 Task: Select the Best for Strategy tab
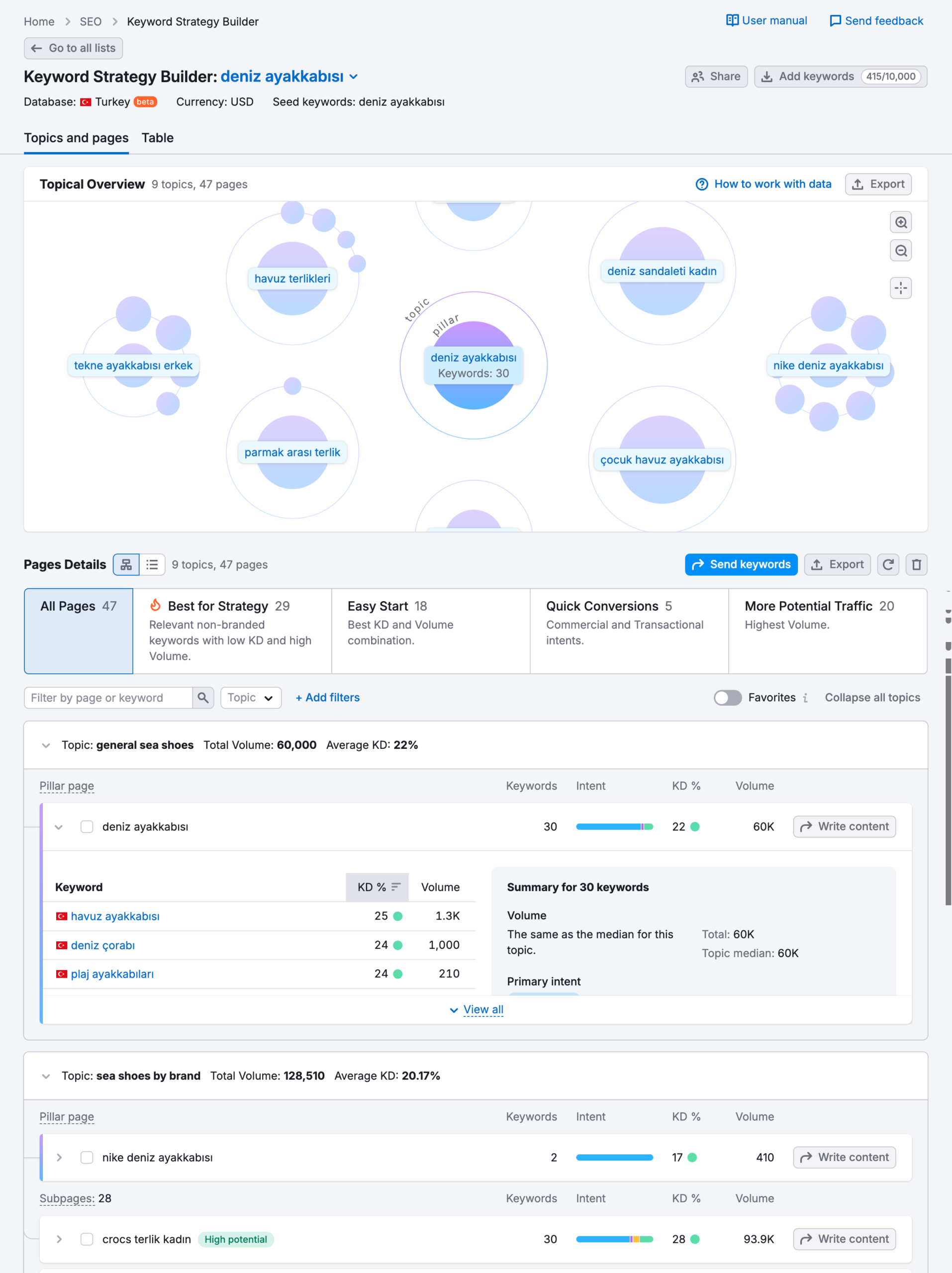(x=232, y=631)
